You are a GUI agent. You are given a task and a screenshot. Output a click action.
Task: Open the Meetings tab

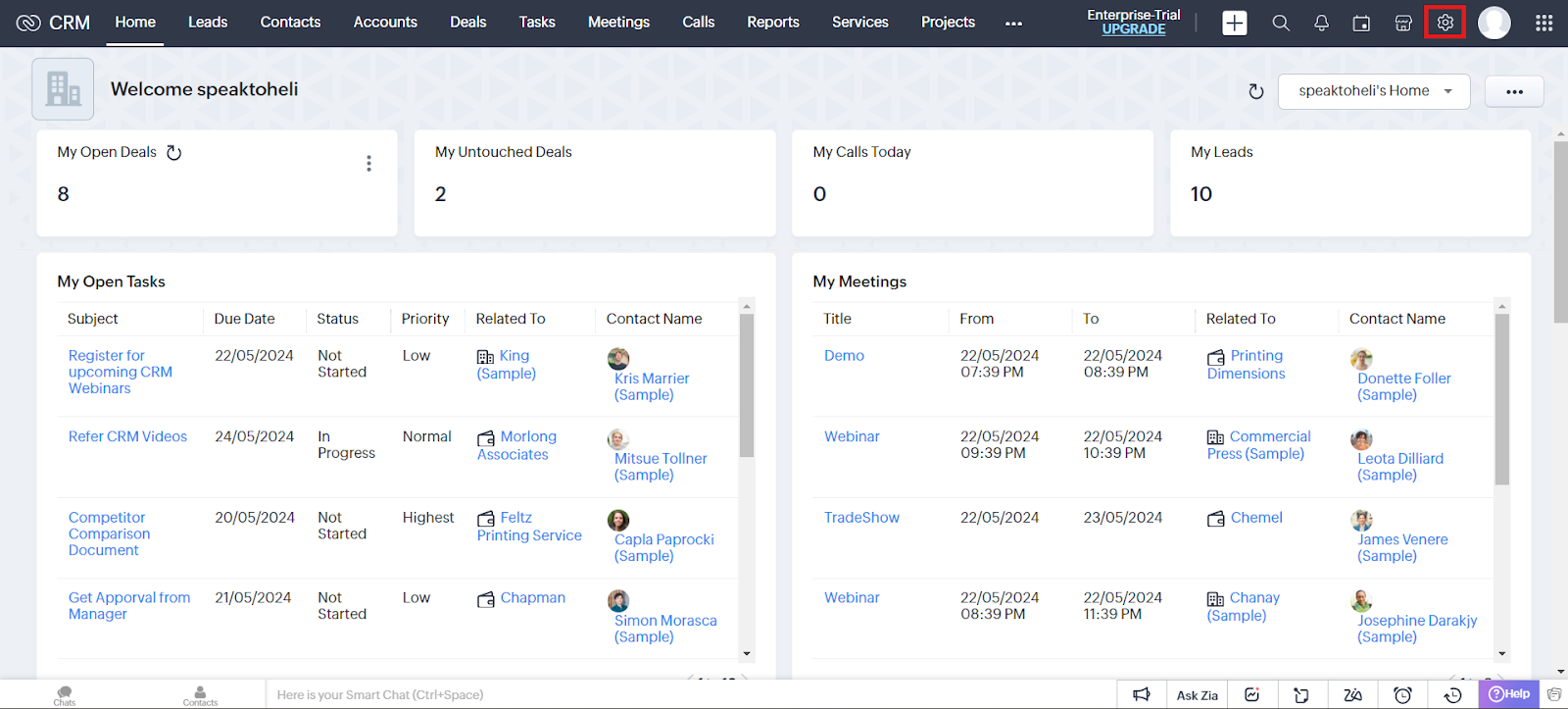pyautogui.click(x=618, y=22)
